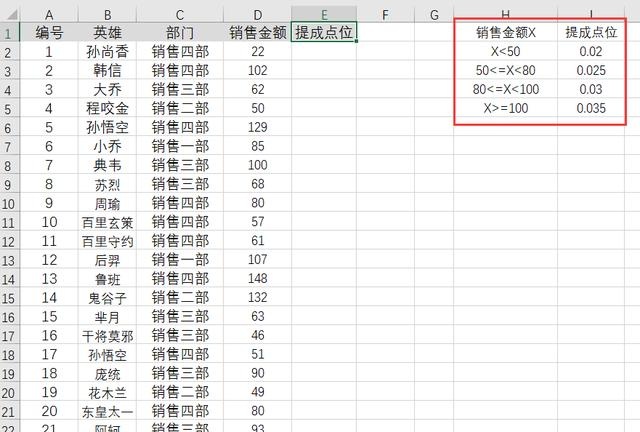Click sales amount 132 in column D
640x432 pixels.
258,298
